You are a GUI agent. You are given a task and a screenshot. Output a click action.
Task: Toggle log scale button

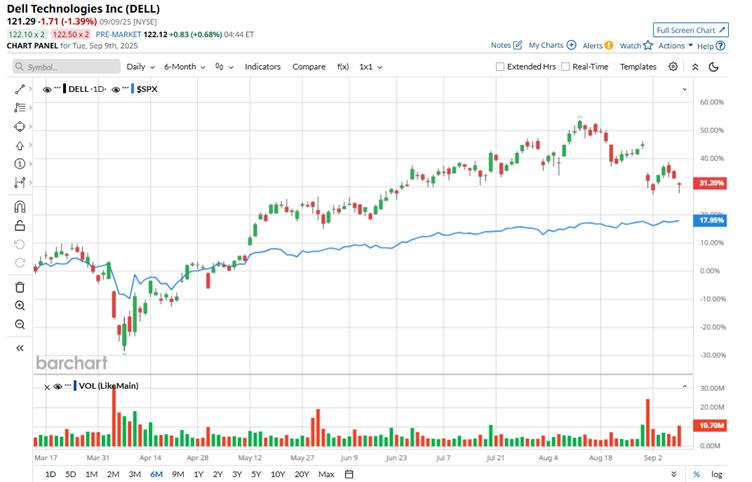(717, 474)
